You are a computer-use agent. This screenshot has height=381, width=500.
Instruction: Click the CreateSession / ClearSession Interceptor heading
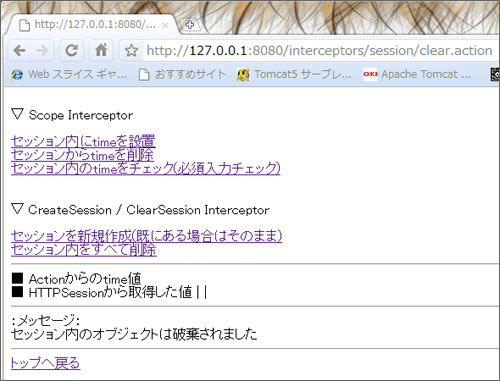(149, 210)
